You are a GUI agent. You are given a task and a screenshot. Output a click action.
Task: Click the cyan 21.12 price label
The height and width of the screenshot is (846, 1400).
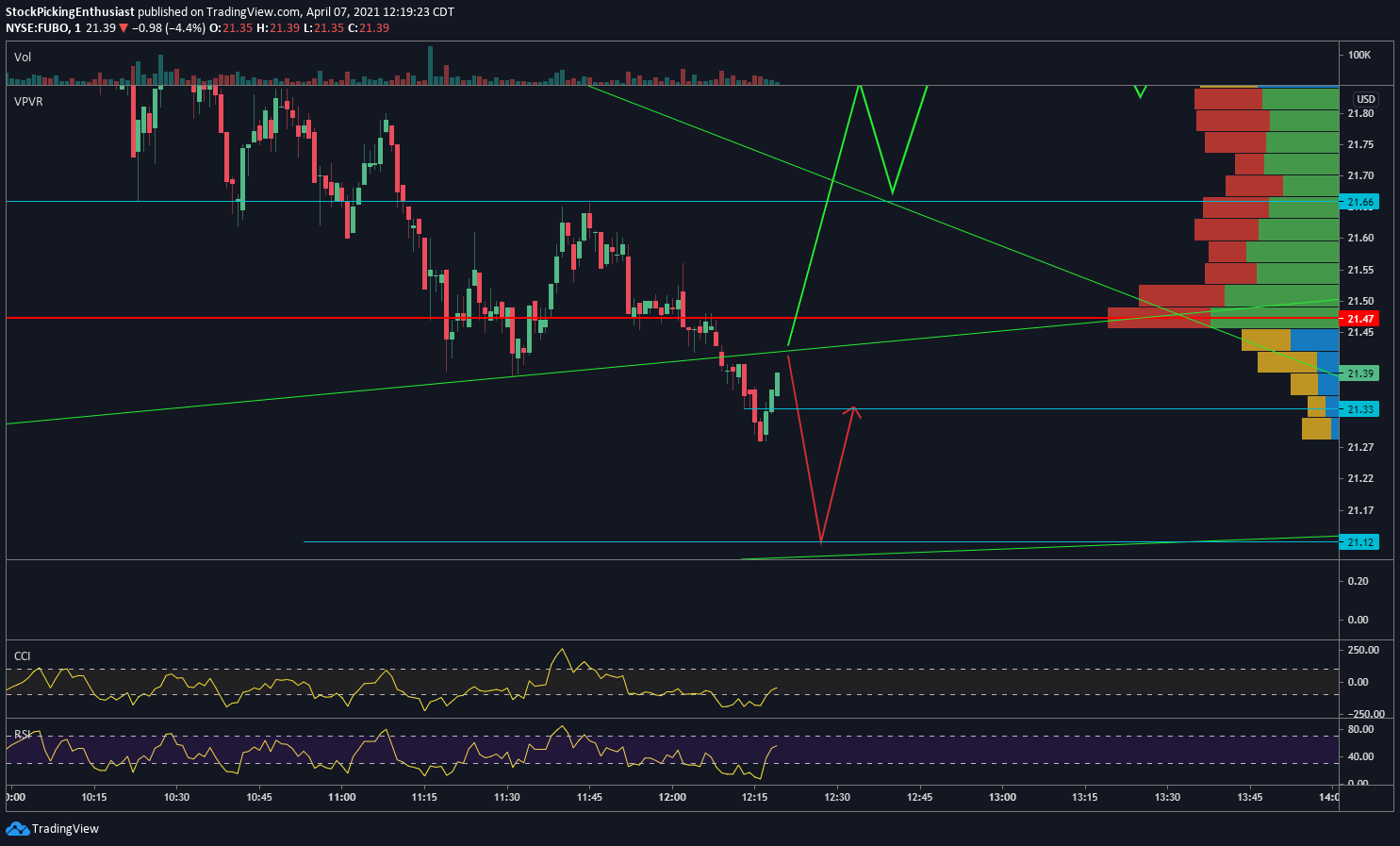[x=1359, y=541]
